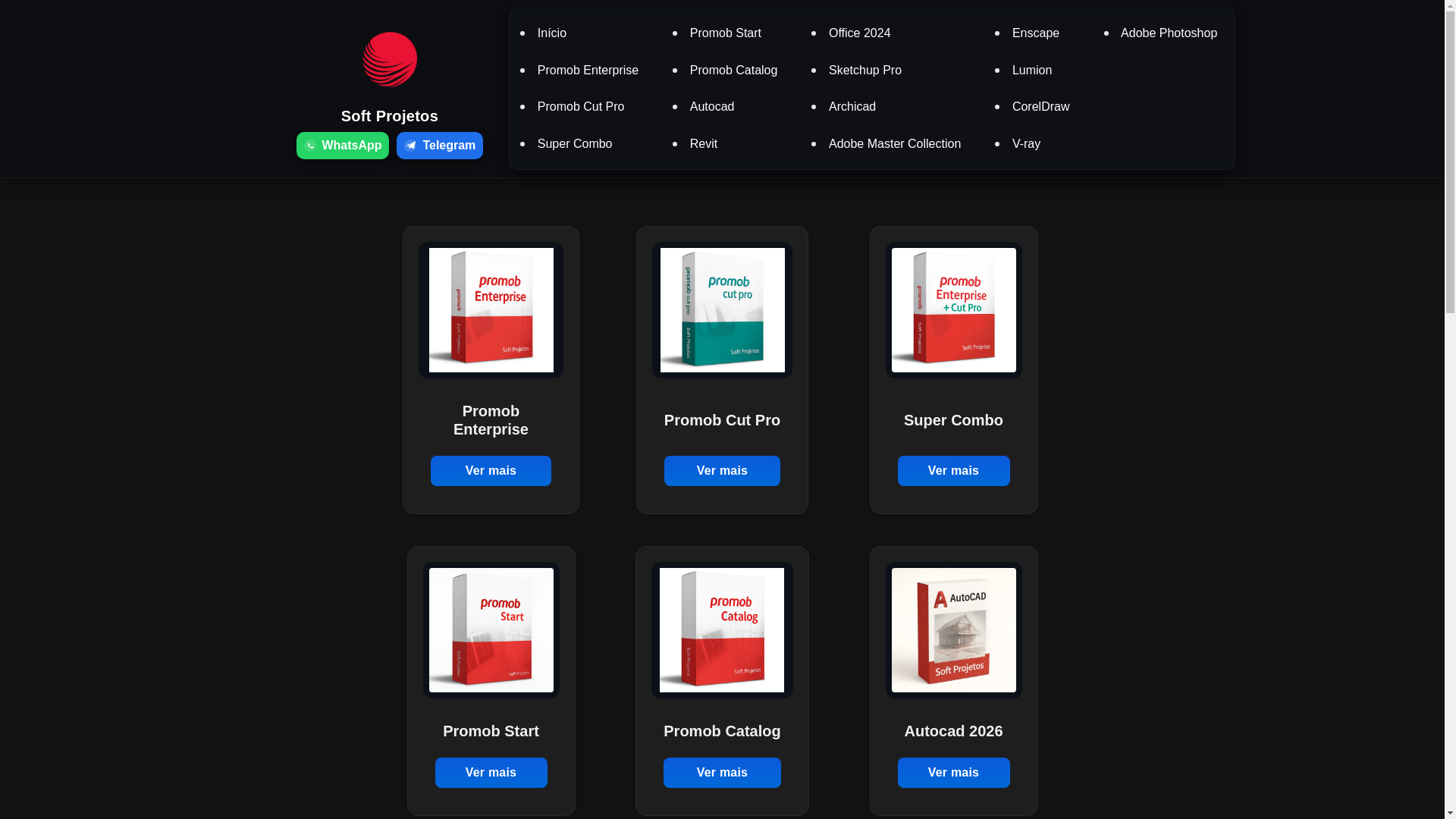1456x819 pixels.
Task: Click Ver mais under Autocad 2026
Action: pyautogui.click(x=953, y=773)
